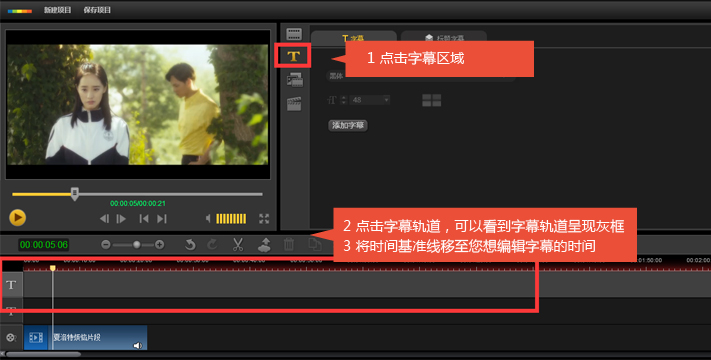Open the clapperboard transitions panel icon
This screenshot has height=360, width=711.
(x=294, y=104)
